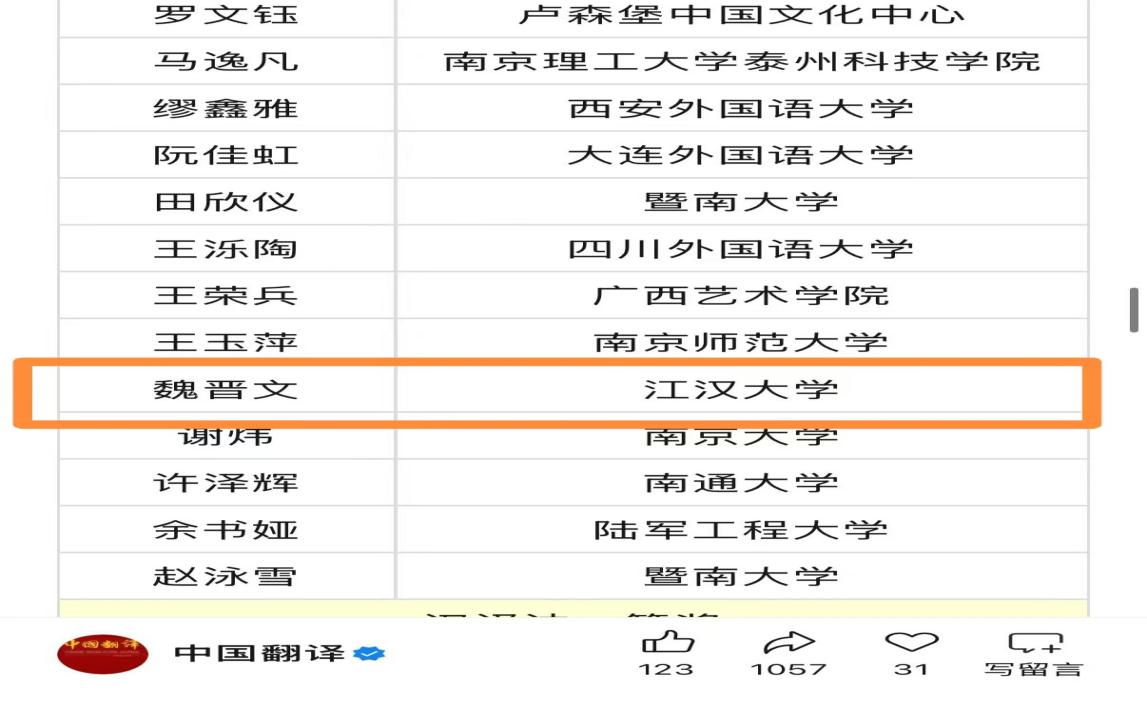Click the vertical scrollbar thumb
Viewport: 1147px width, 728px height.
1134,310
